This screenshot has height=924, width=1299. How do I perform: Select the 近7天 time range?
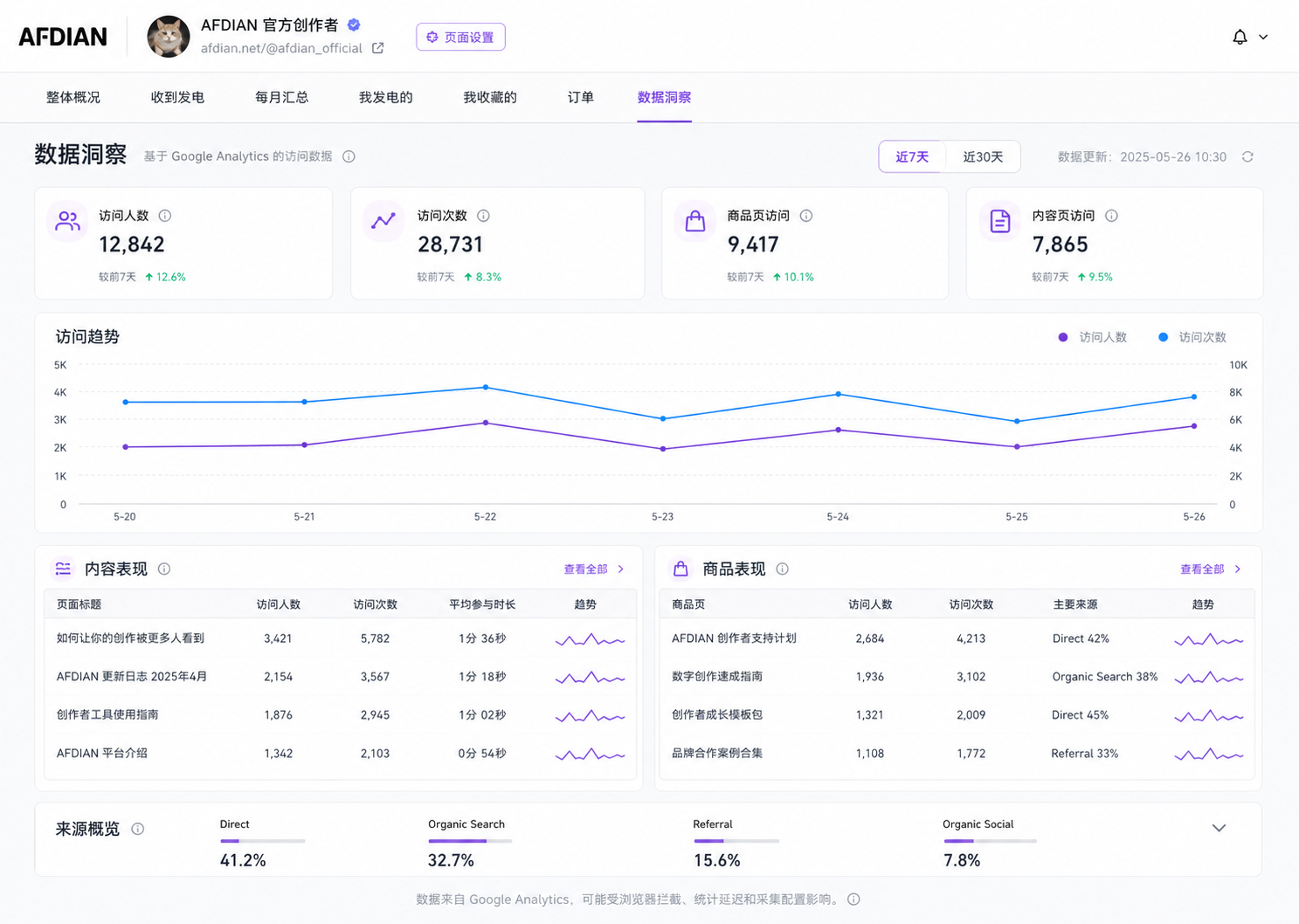(912, 157)
